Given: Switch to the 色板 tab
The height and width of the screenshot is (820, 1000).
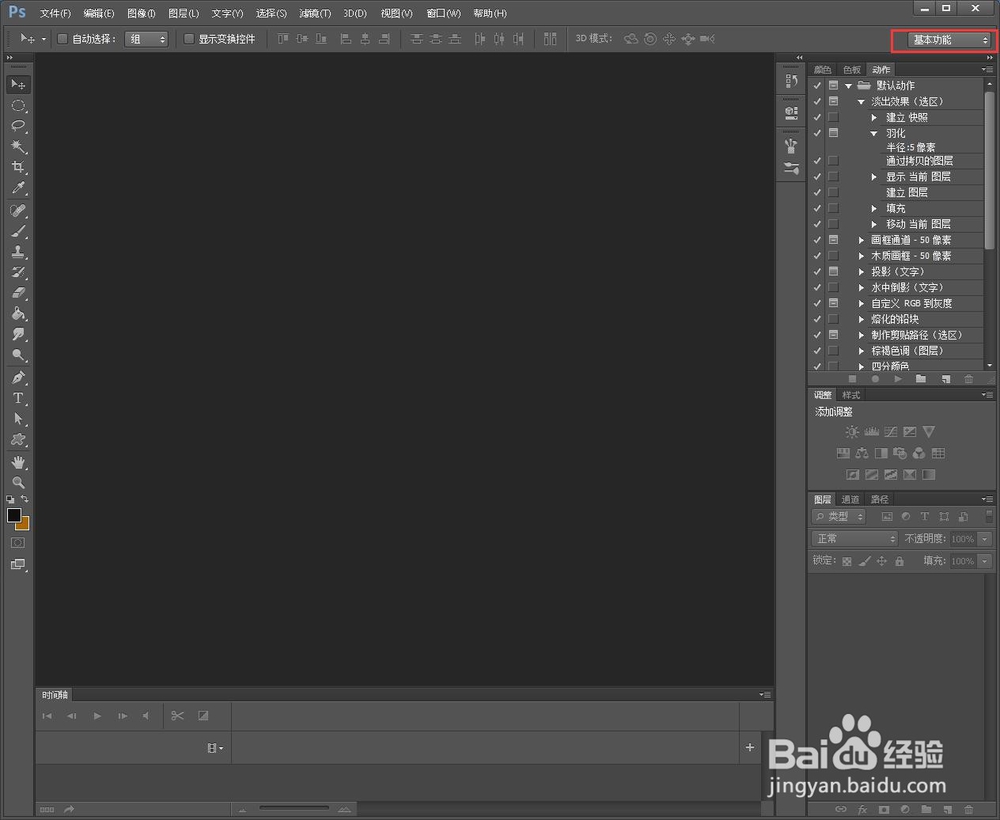Looking at the screenshot, I should coord(851,70).
